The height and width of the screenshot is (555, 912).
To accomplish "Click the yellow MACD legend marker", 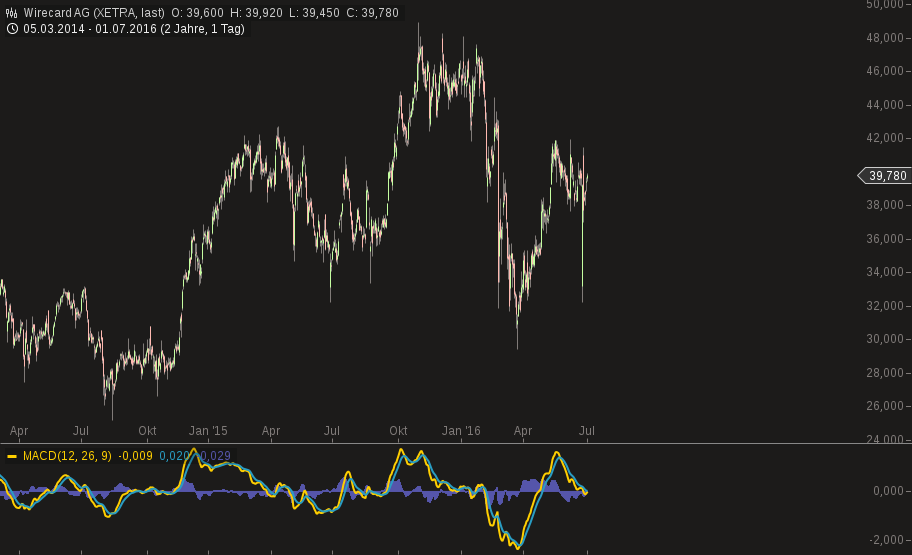I will point(12,456).
